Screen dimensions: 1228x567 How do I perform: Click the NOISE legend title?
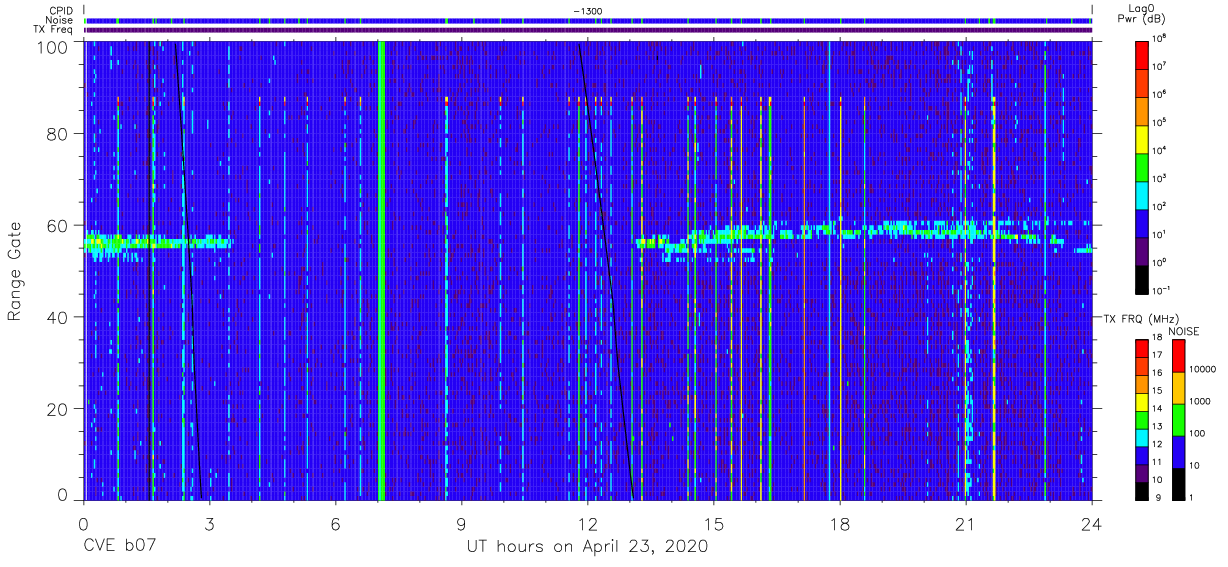click(1185, 331)
